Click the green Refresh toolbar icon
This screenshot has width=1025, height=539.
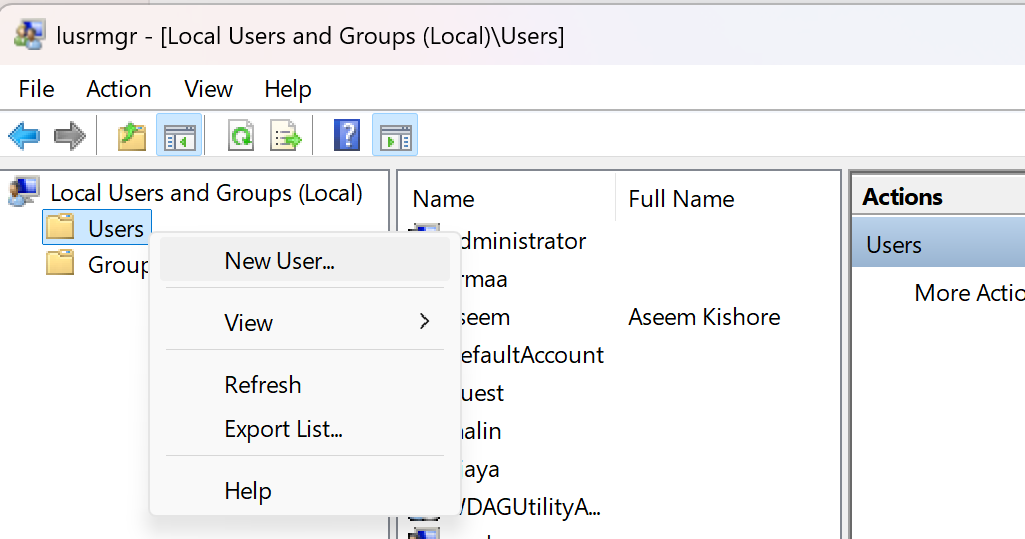[x=241, y=136]
